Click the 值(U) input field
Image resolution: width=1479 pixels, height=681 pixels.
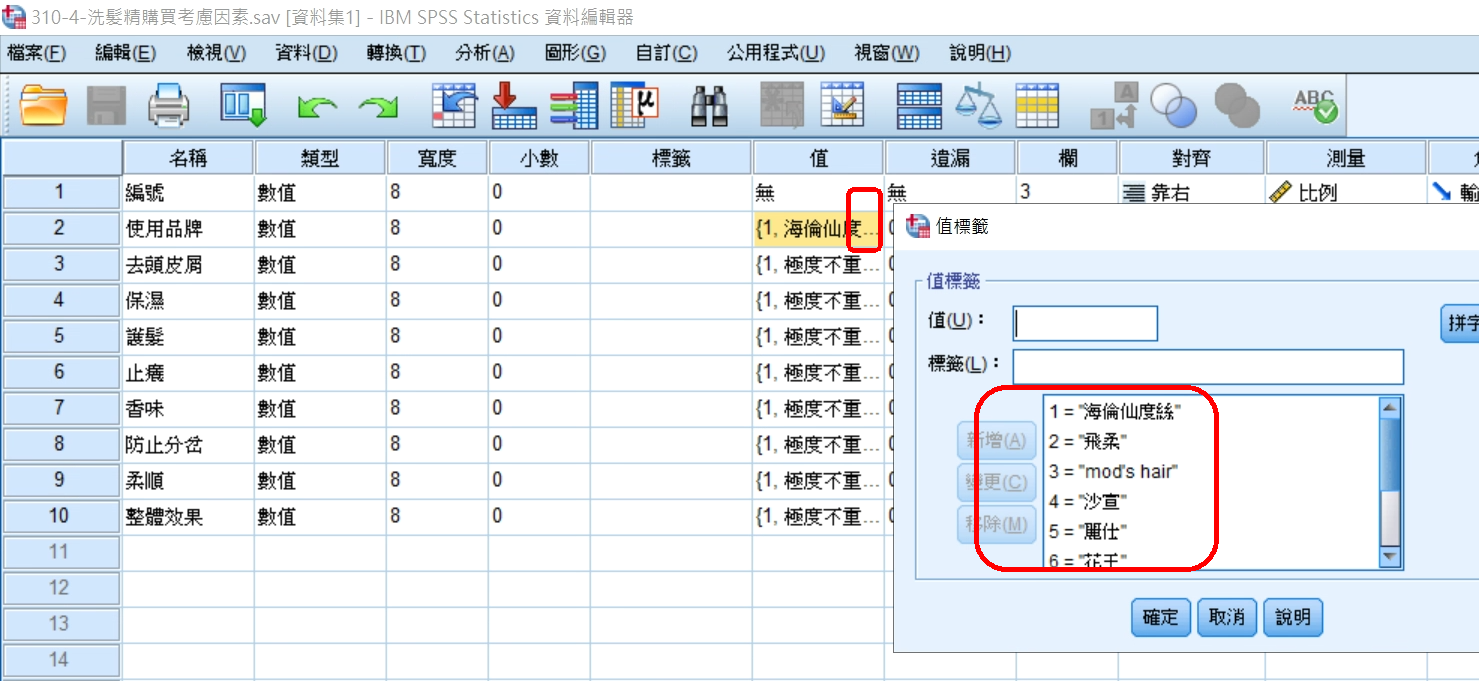(x=1085, y=323)
